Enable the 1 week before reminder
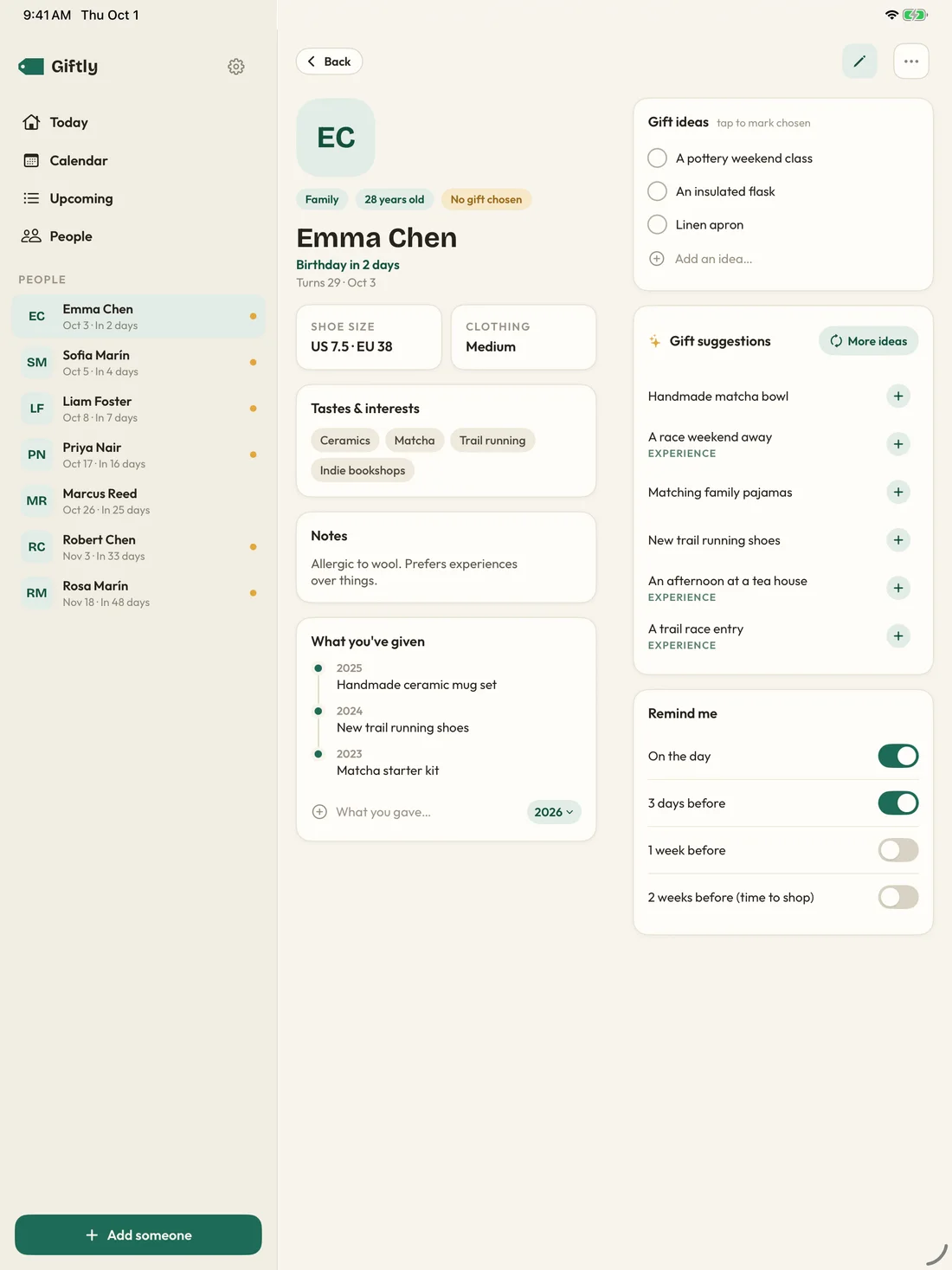952x1270 pixels. [898, 850]
